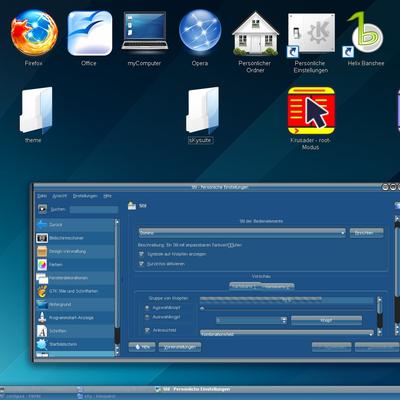
Task: Open the widget style combo box
Action: pos(242,233)
